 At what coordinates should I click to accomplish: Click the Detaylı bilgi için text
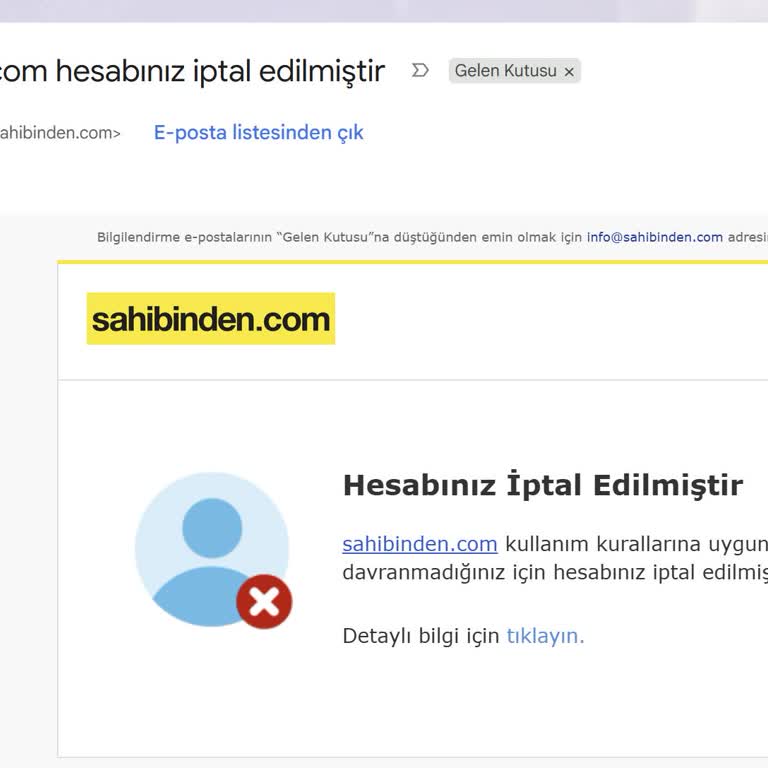tap(421, 636)
